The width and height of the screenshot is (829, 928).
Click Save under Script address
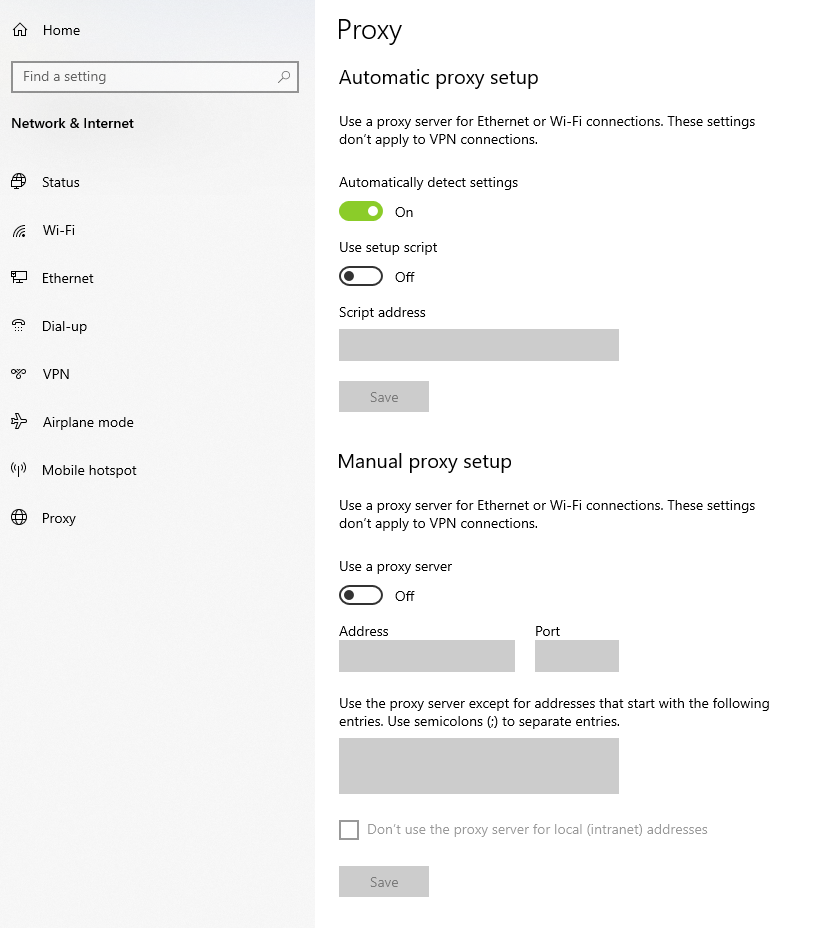(383, 396)
